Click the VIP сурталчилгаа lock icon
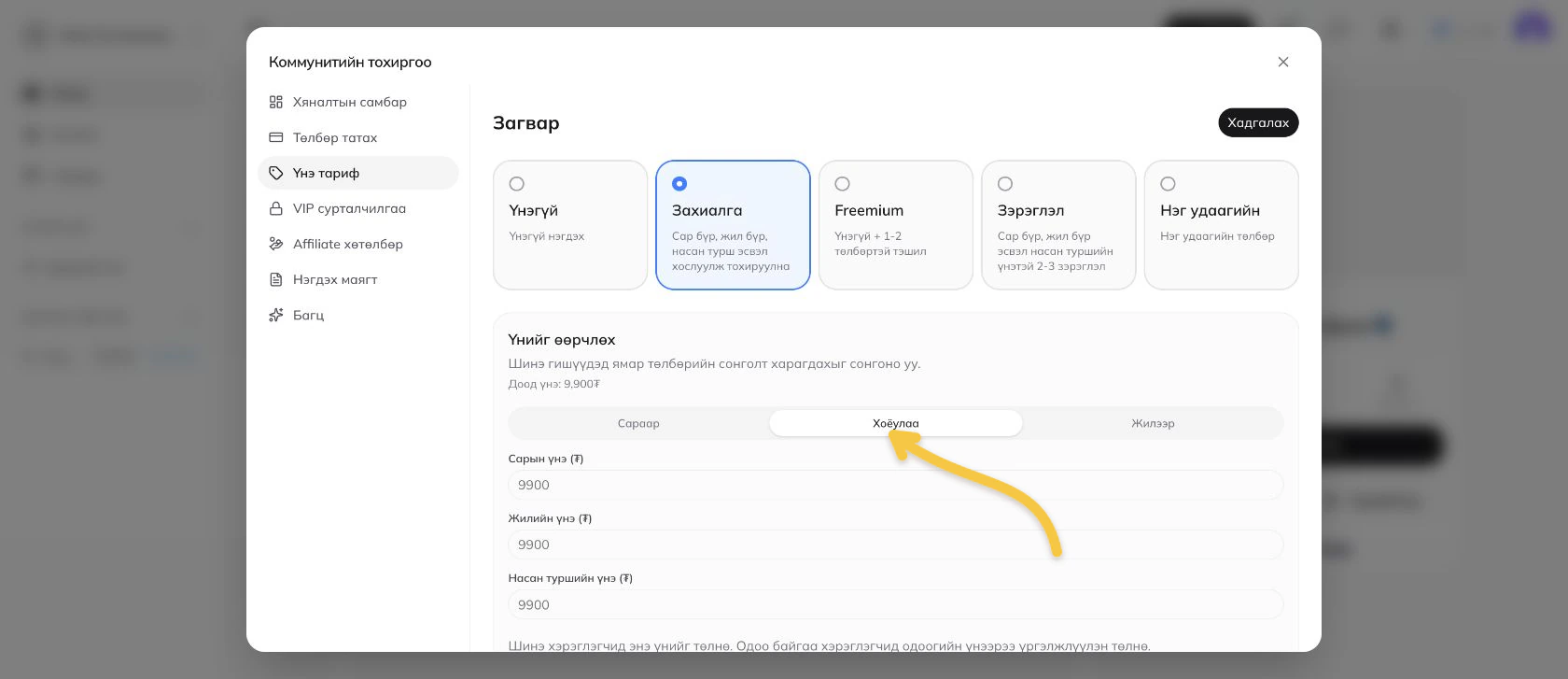 pos(275,208)
